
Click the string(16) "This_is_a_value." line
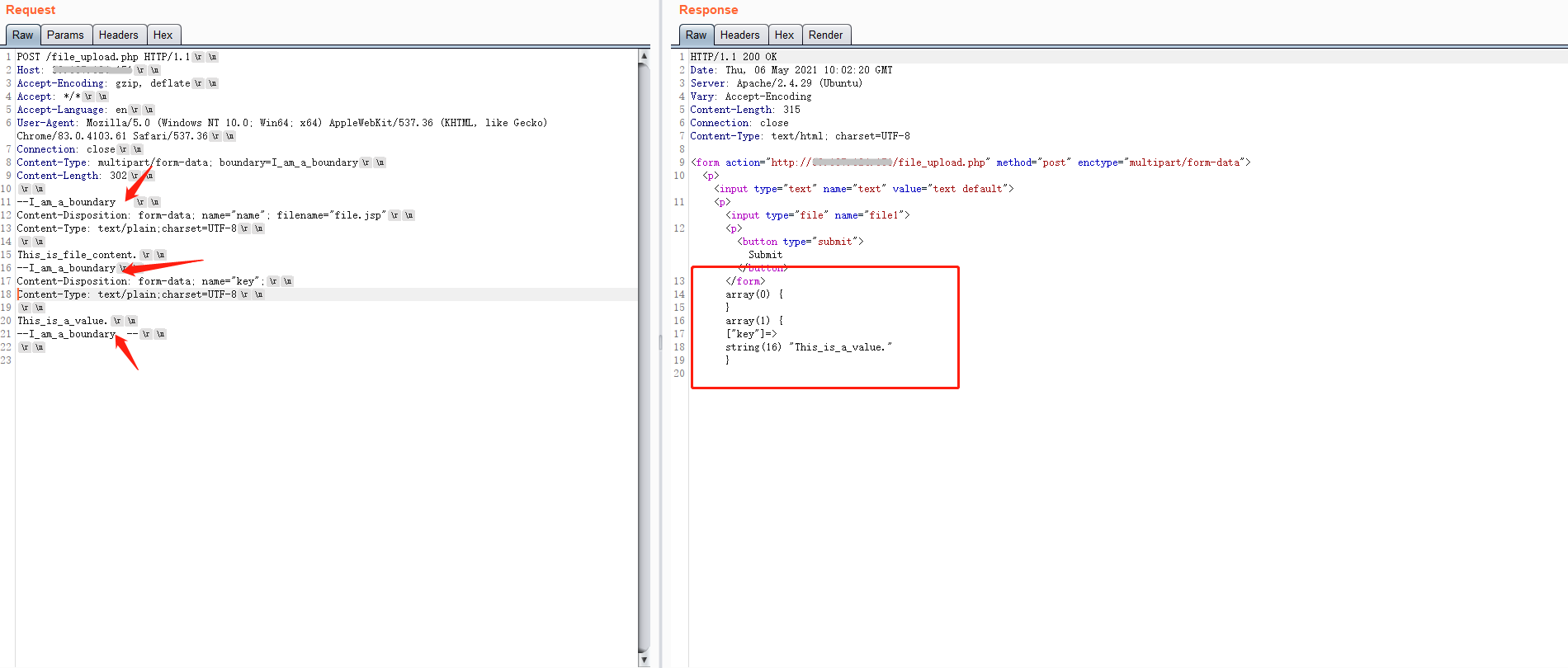coord(809,347)
